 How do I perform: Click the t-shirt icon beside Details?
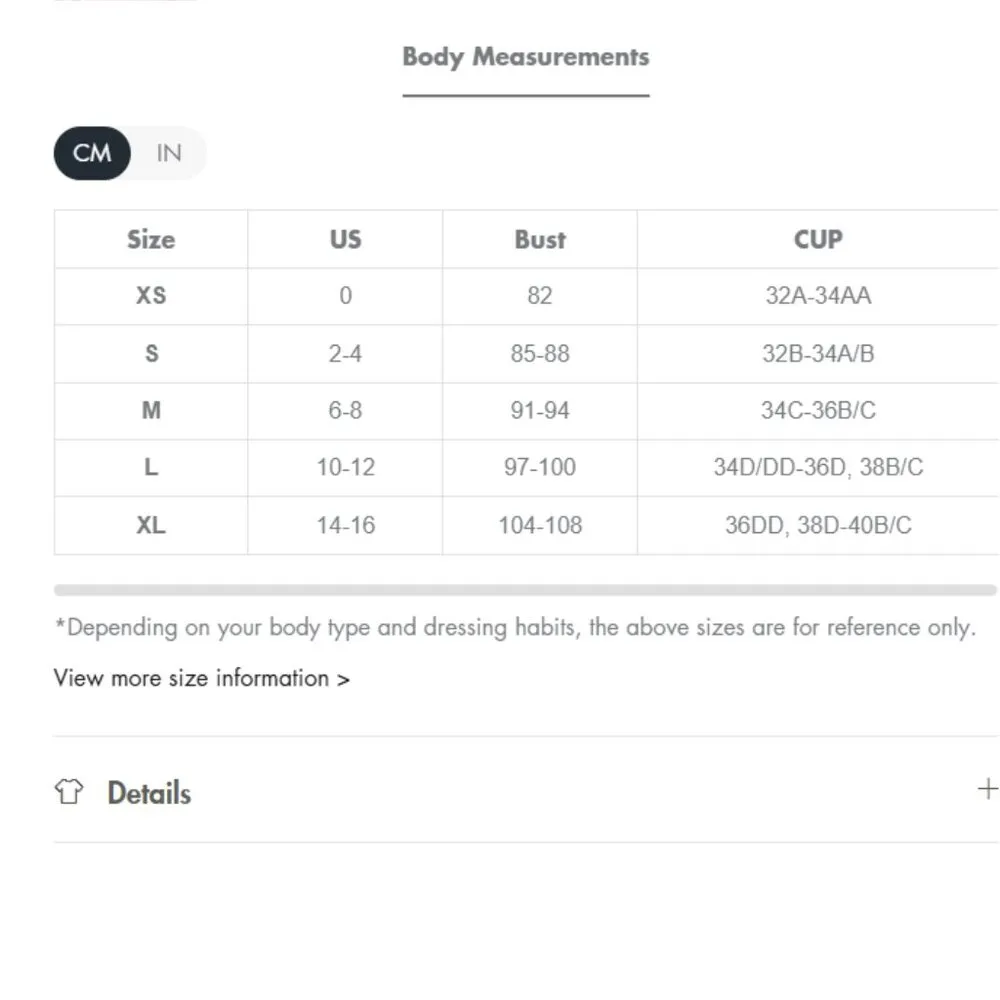[68, 792]
